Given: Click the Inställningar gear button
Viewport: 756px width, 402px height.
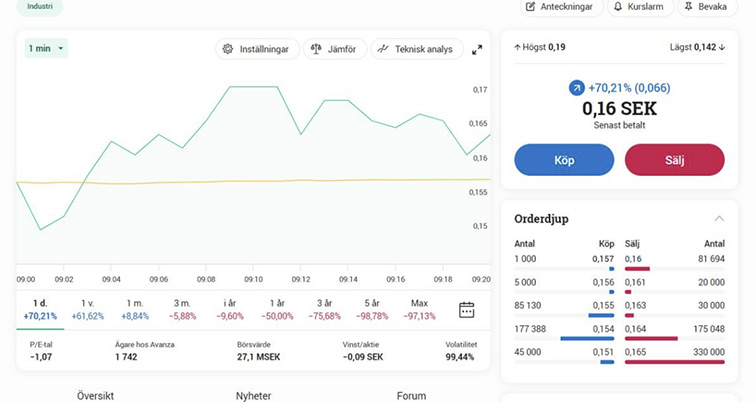Looking at the screenshot, I should [257, 49].
